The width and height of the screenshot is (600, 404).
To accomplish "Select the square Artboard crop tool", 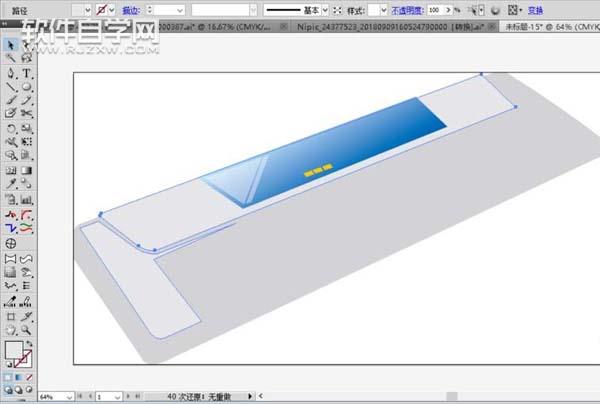I will point(10,317).
